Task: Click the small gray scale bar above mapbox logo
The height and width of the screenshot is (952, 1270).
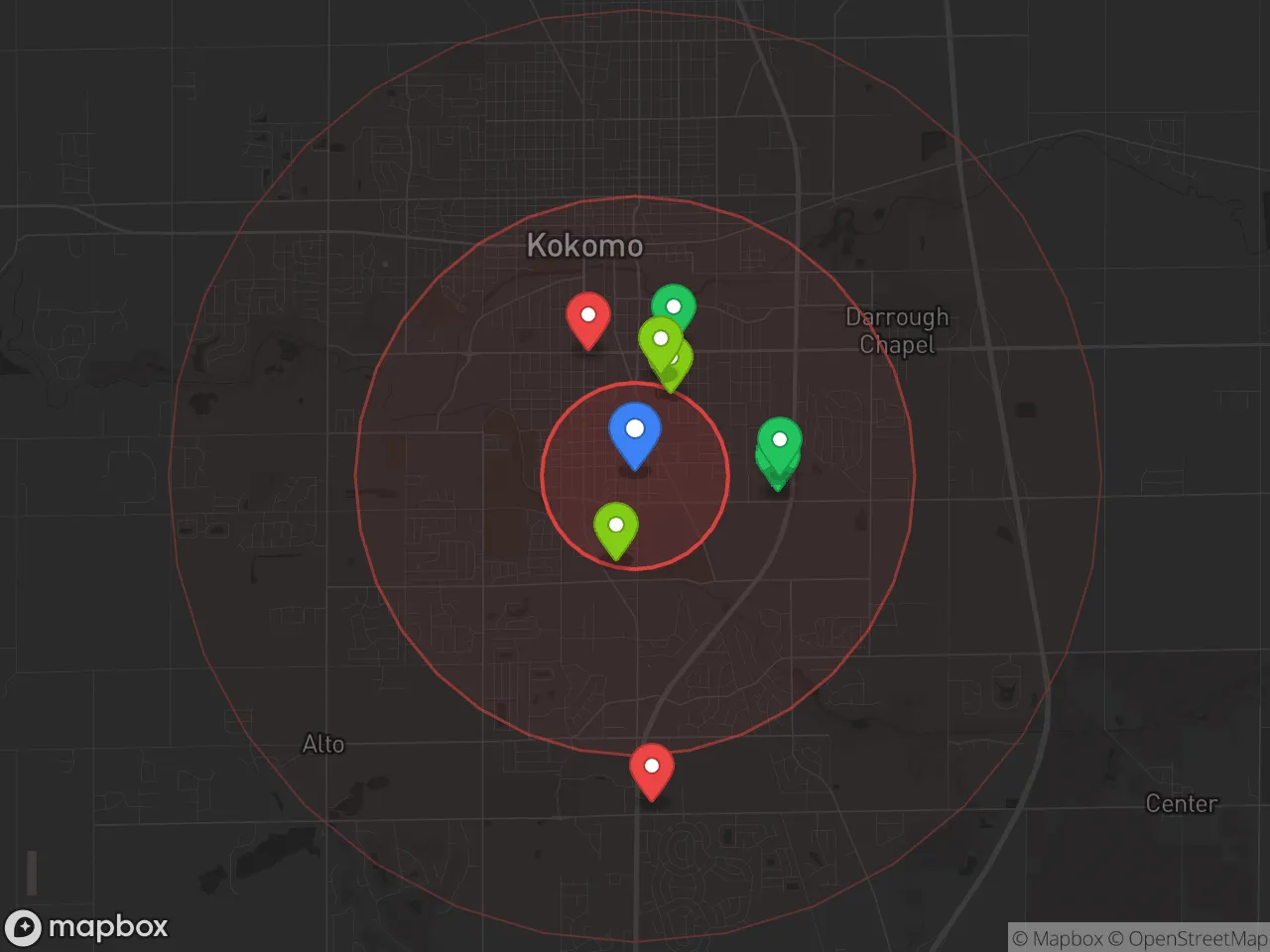Action: (32, 873)
